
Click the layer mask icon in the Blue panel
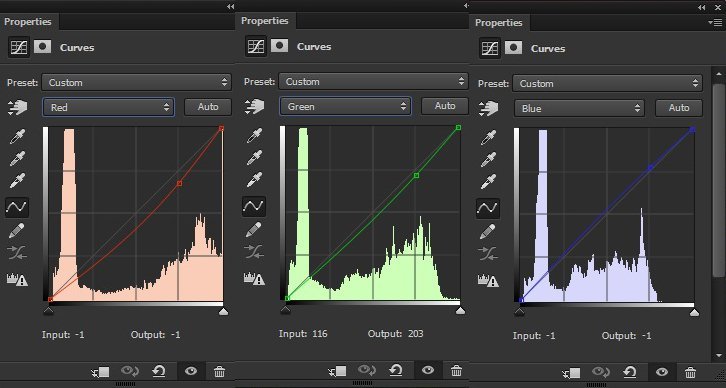[513, 48]
